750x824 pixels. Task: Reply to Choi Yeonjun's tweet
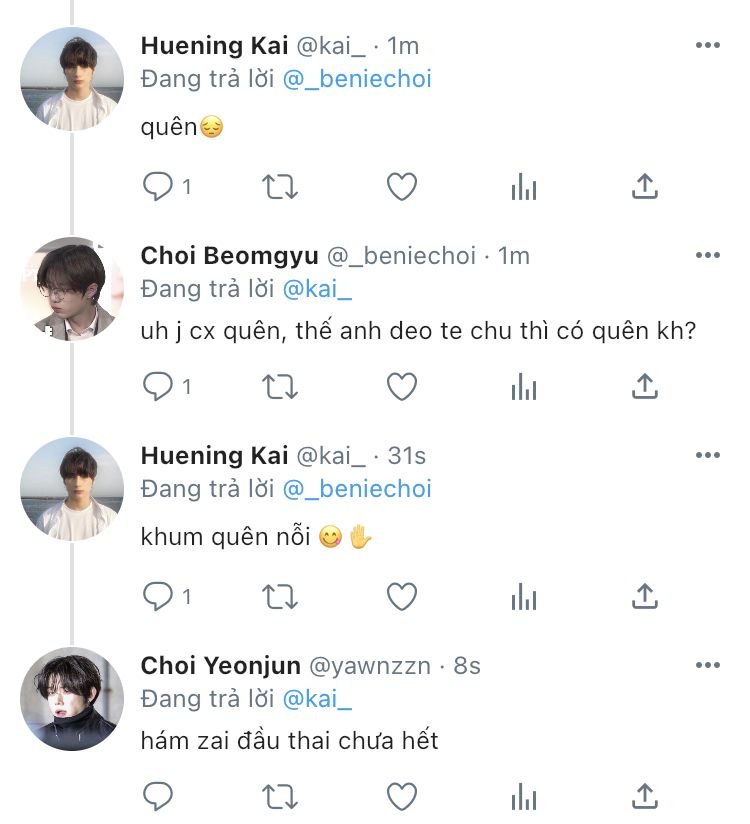[x=158, y=796]
